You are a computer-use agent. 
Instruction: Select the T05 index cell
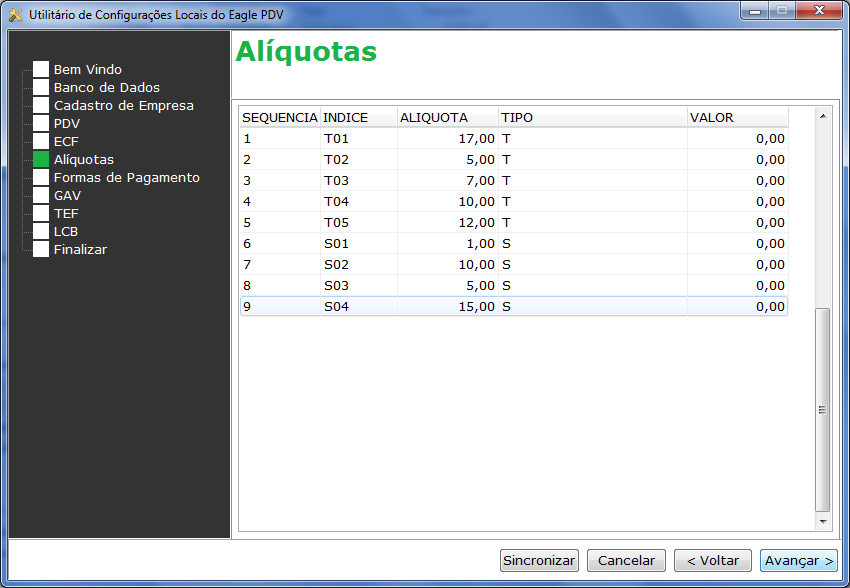point(359,223)
